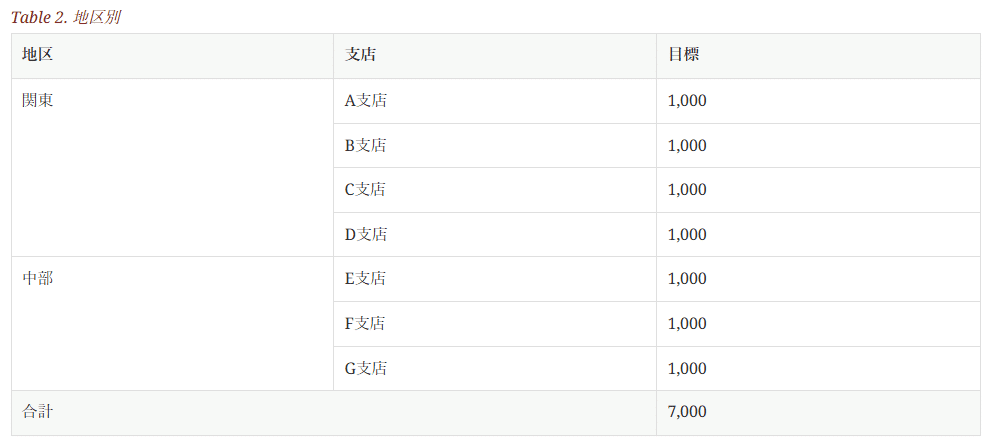Select the 1,000 target for E支店
This screenshot has height=444, width=996.
687,278
